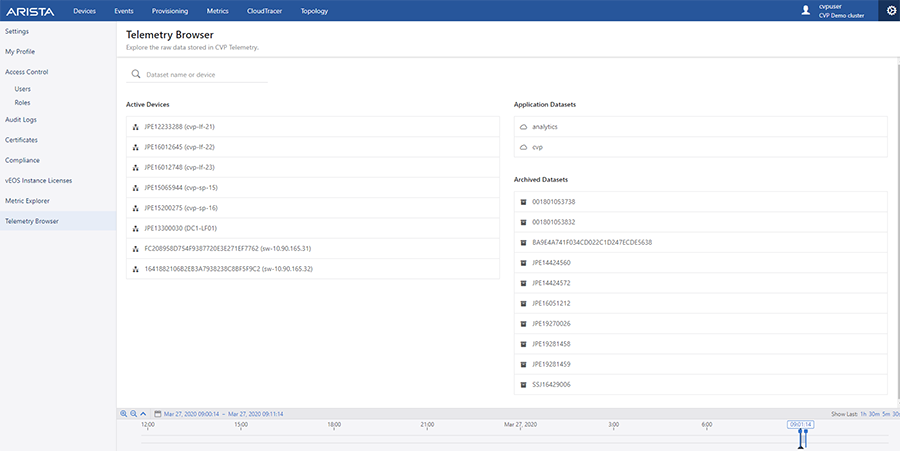Select Telemetry Browser in sidebar

(x=58, y=221)
